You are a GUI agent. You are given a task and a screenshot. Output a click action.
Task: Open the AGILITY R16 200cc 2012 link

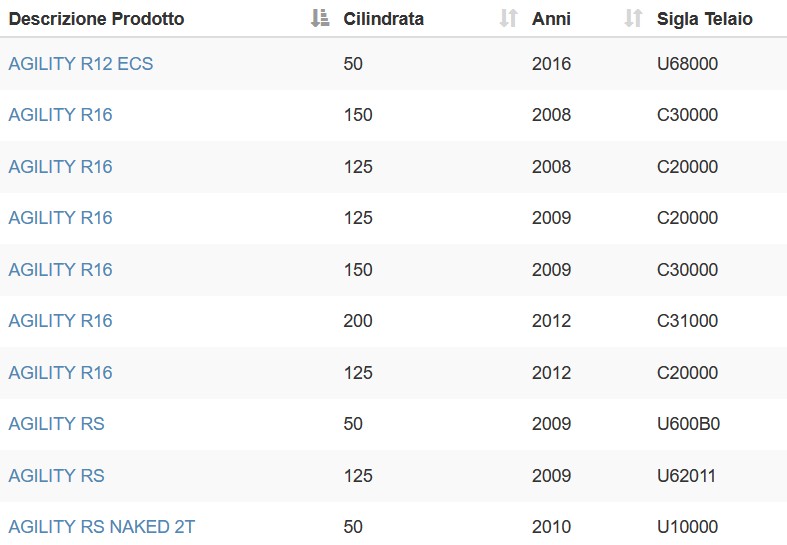click(60, 321)
